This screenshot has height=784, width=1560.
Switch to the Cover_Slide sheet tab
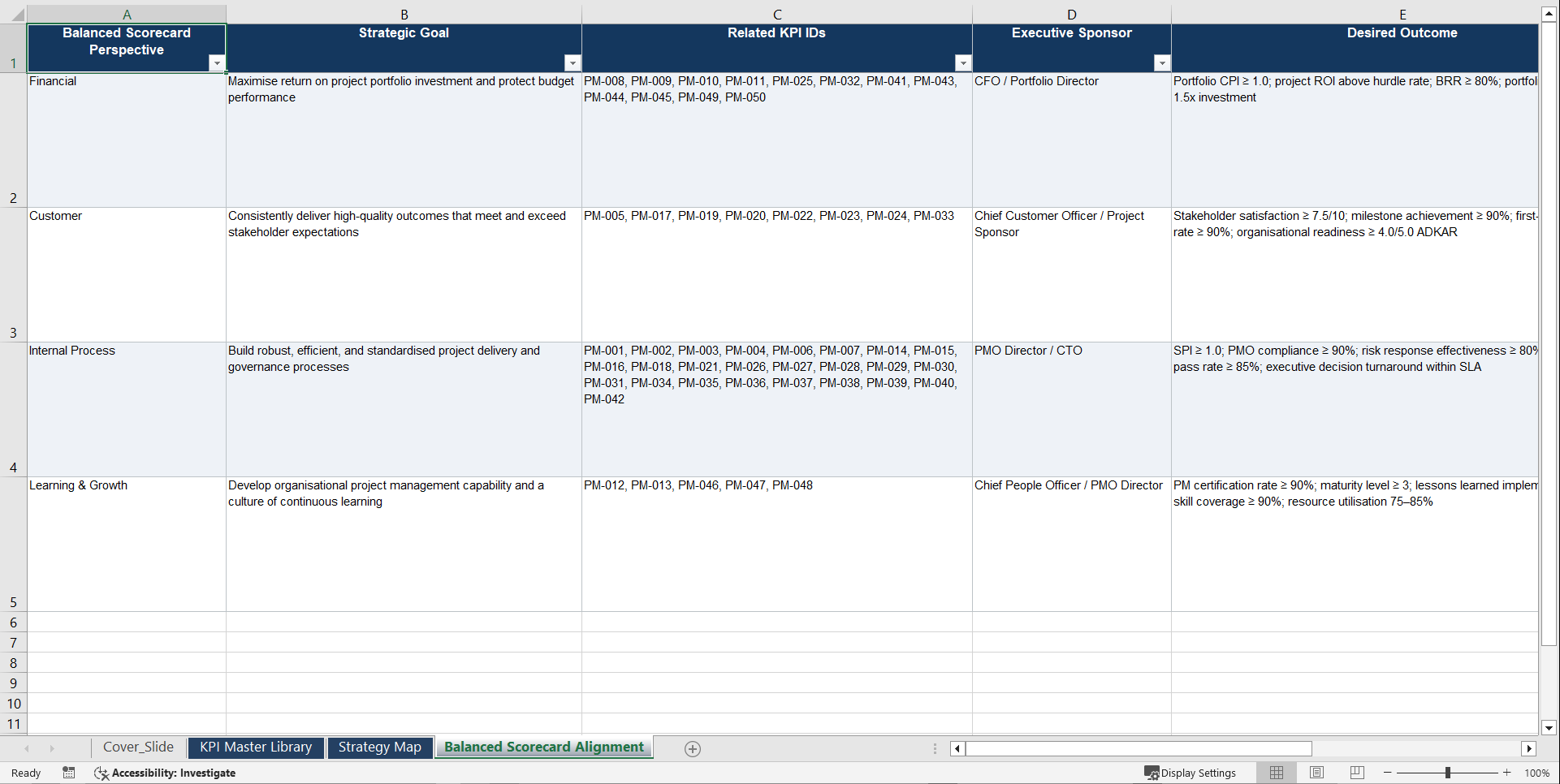[138, 747]
